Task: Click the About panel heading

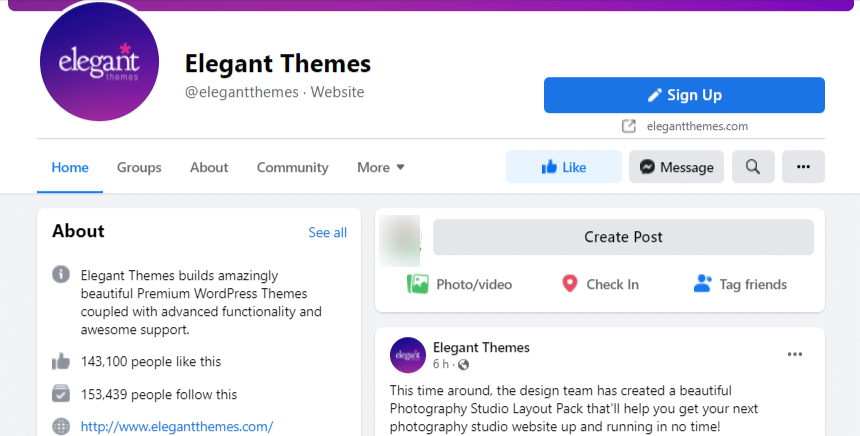Action: (78, 231)
